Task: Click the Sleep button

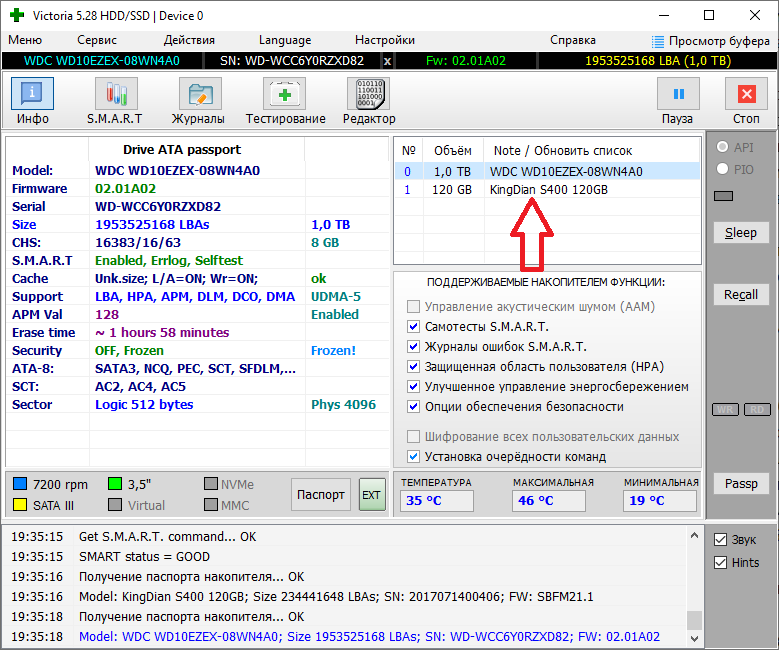Action: (x=741, y=233)
